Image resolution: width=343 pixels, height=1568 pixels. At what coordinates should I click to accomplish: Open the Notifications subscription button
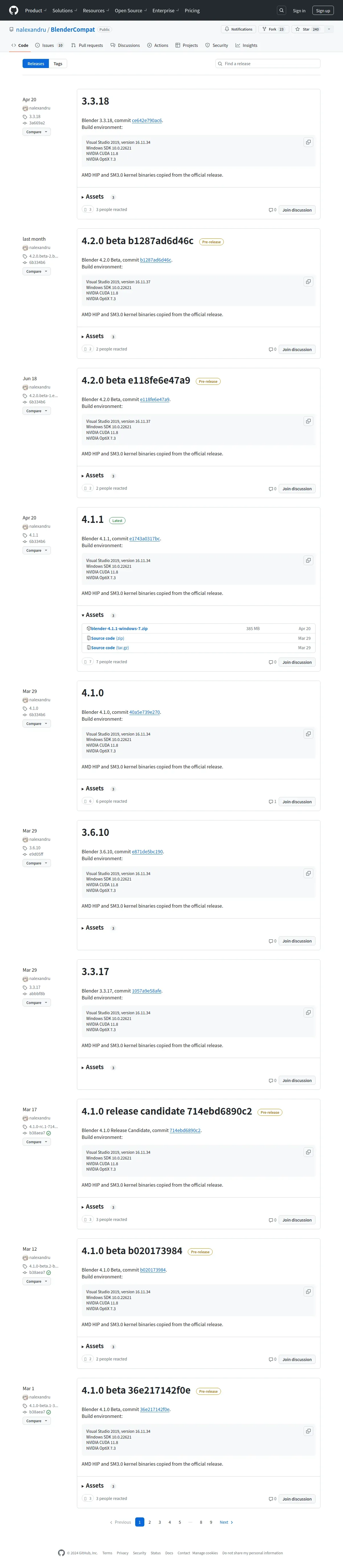point(238,29)
